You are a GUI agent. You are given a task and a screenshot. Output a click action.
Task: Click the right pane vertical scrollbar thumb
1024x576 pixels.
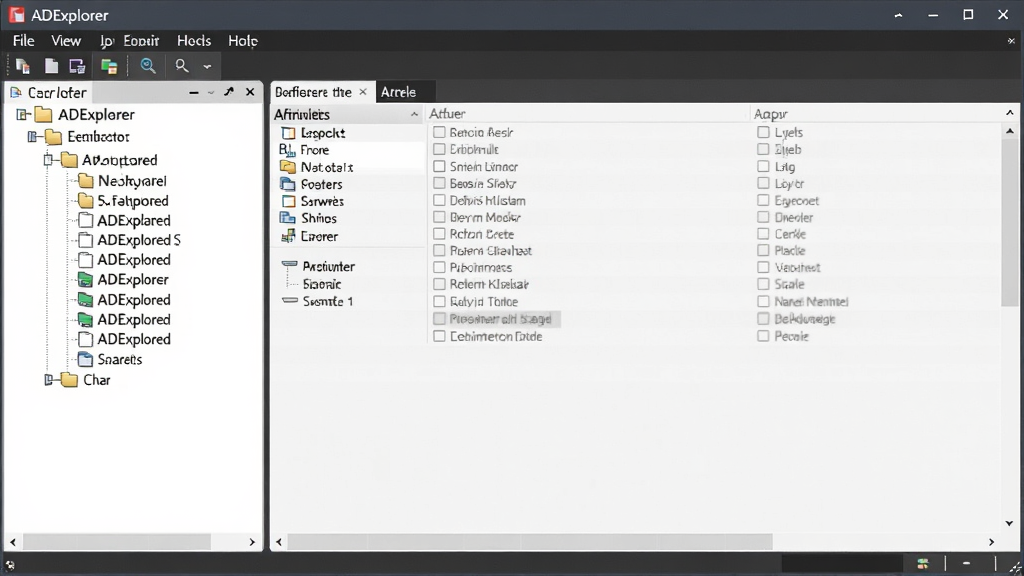1009,222
